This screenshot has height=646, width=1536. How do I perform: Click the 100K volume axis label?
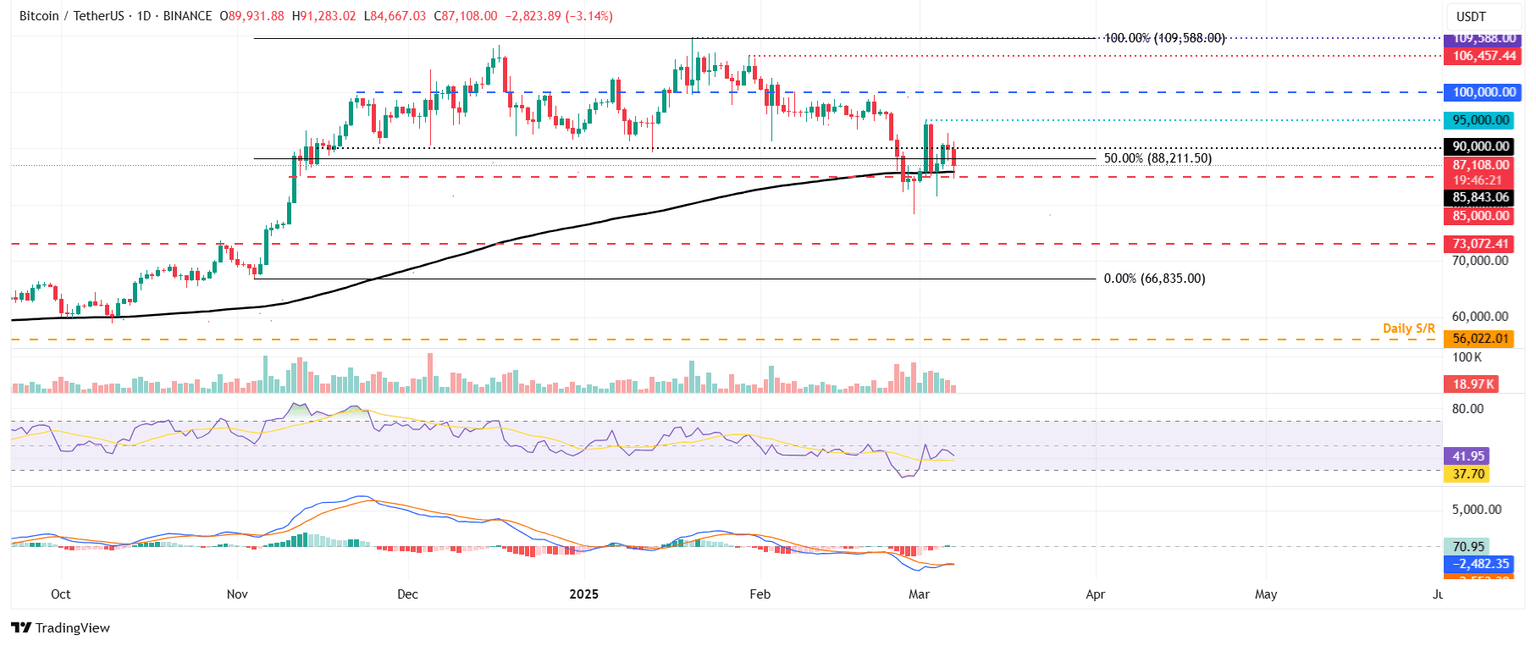(x=1468, y=357)
